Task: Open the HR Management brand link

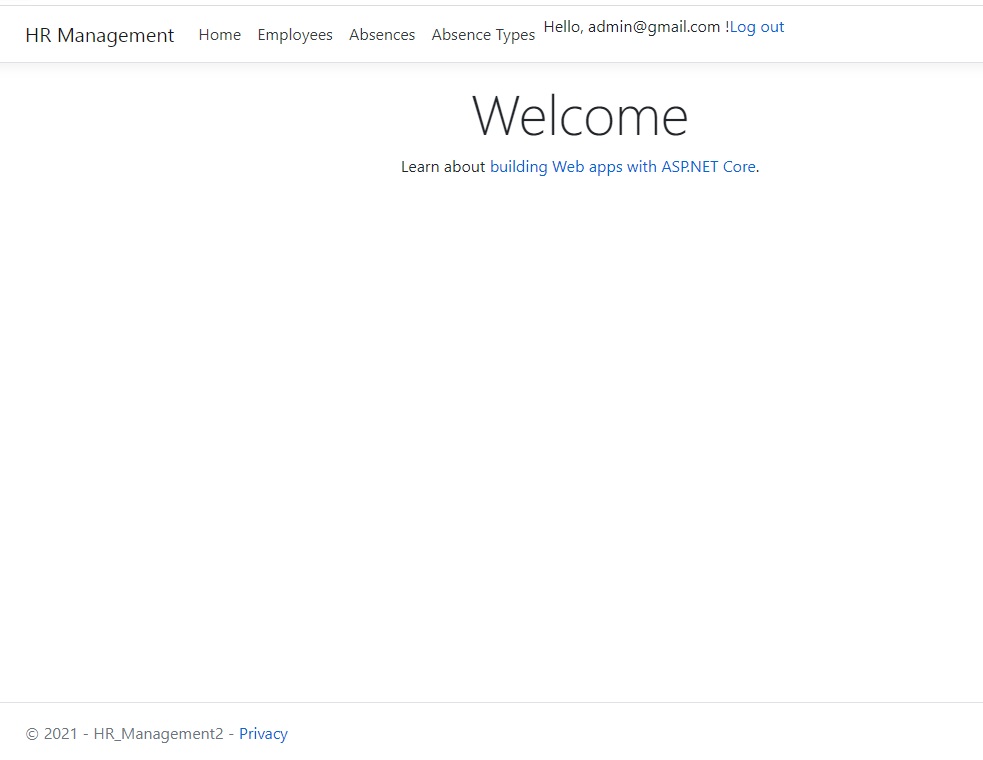Action: point(100,35)
